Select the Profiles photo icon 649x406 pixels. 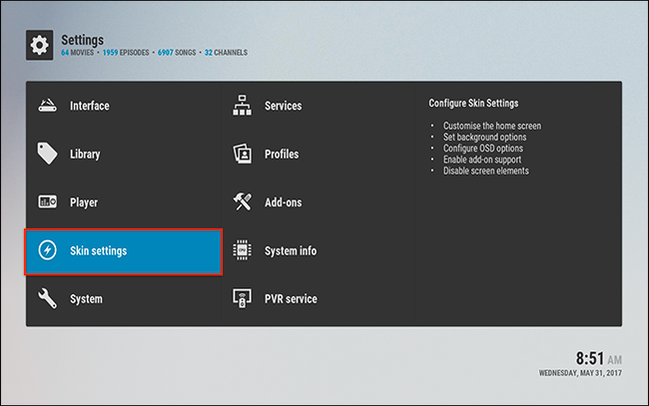(242, 154)
